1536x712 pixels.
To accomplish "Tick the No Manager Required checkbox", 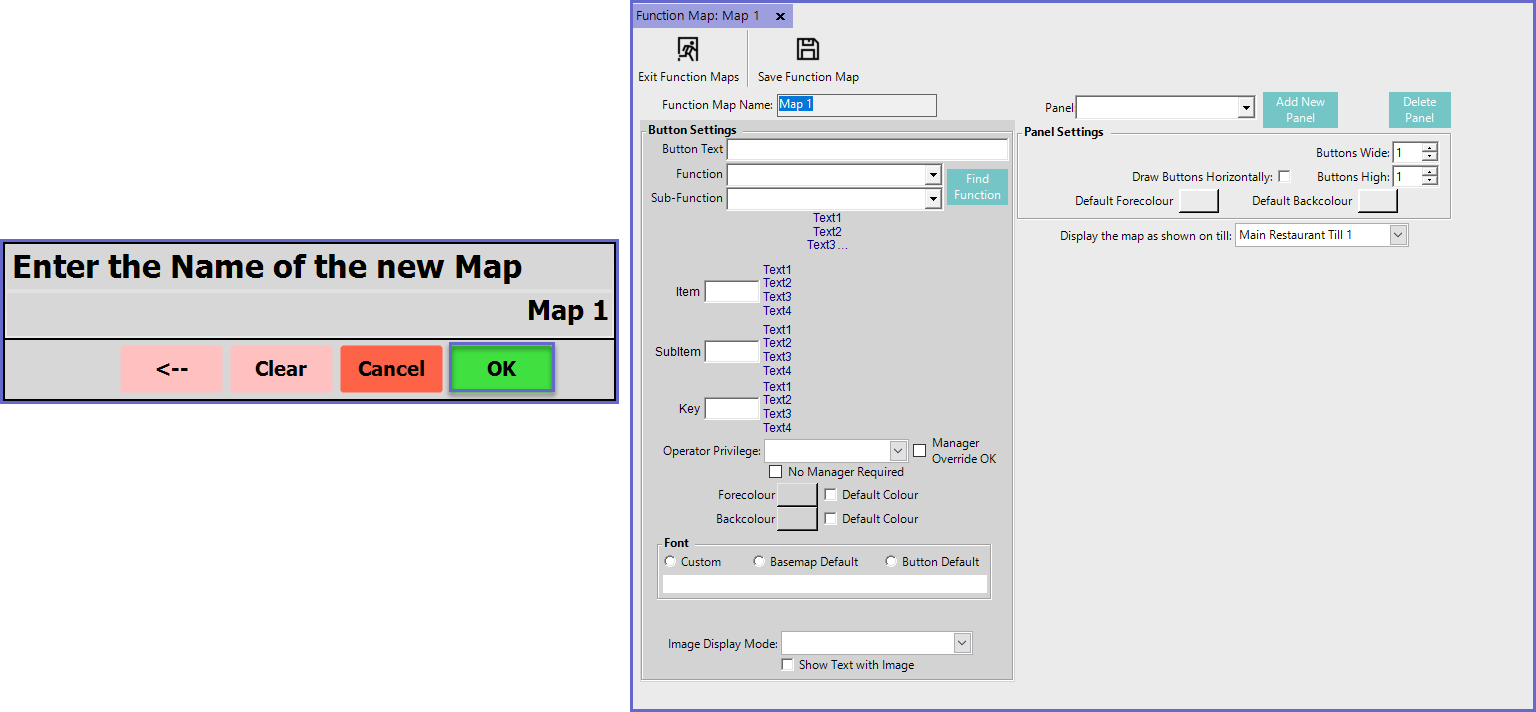I will (775, 472).
